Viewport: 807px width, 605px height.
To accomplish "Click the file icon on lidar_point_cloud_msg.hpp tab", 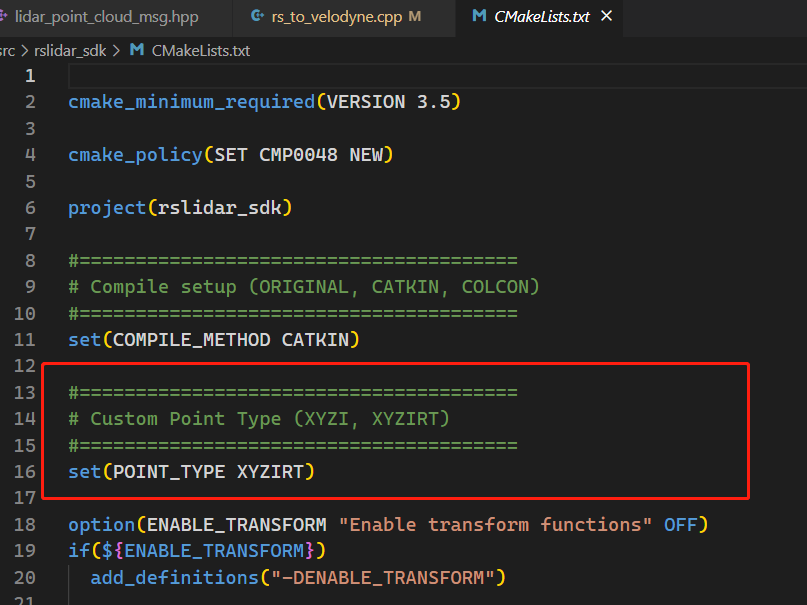I will point(4,17).
